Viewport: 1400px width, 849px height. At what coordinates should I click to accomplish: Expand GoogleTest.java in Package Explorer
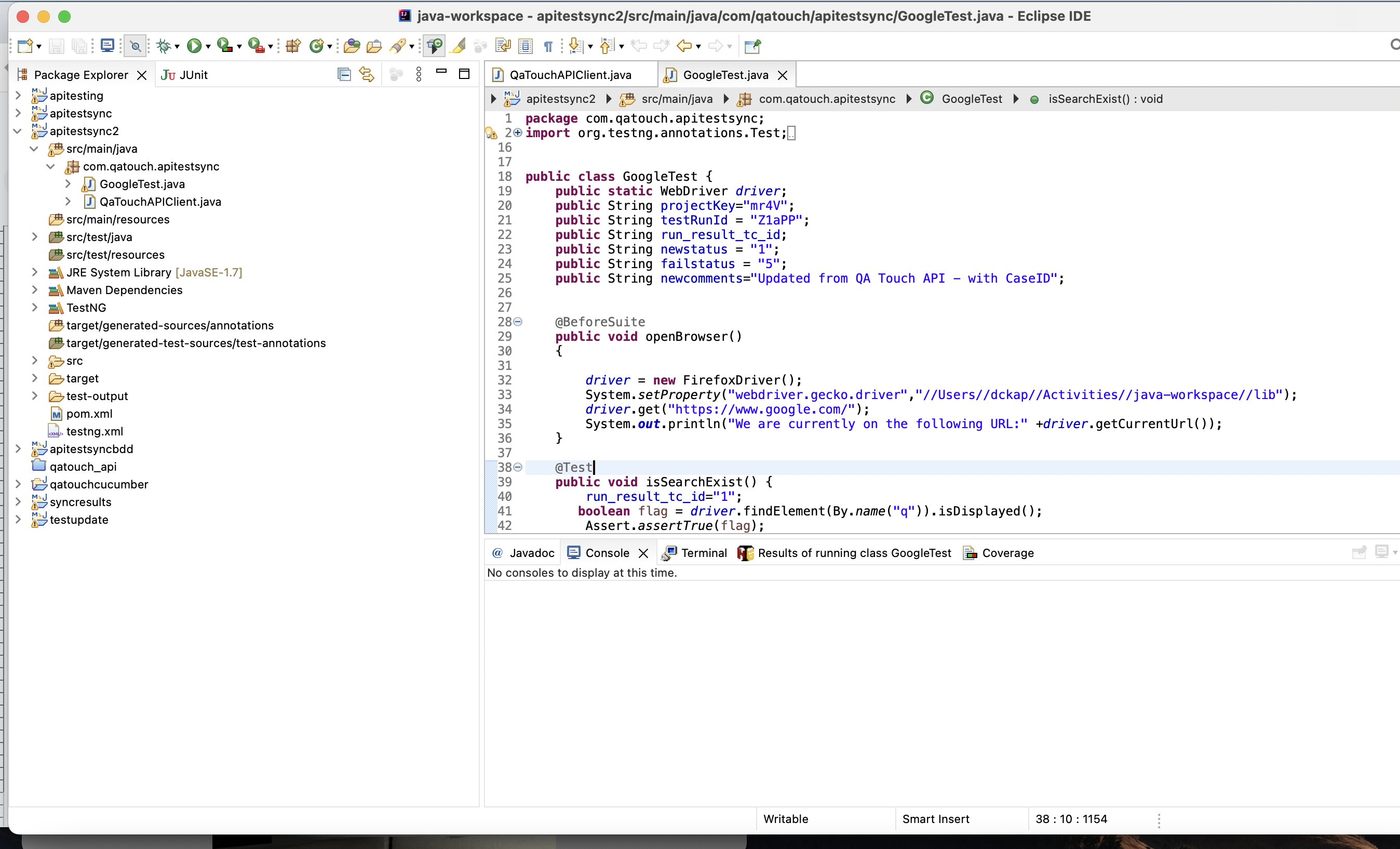(x=68, y=184)
